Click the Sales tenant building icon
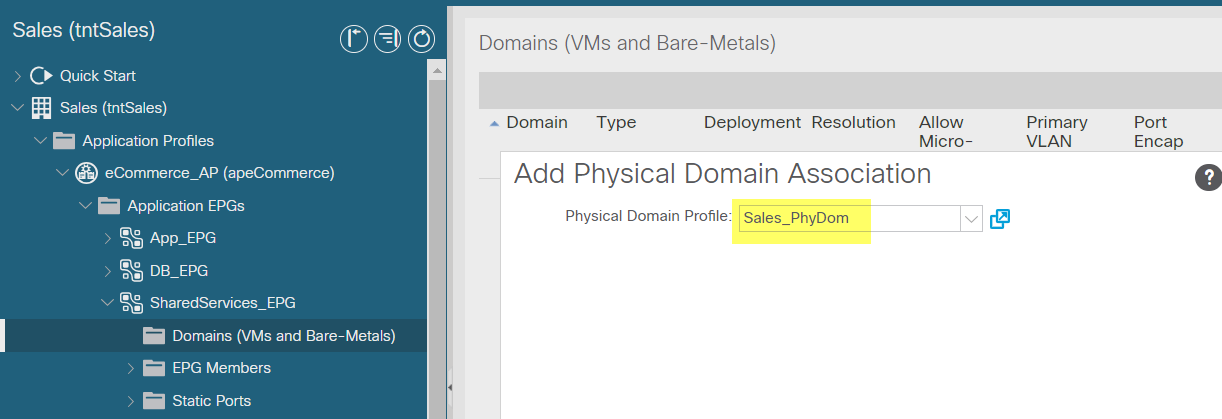The height and width of the screenshot is (419, 1222). coord(42,107)
